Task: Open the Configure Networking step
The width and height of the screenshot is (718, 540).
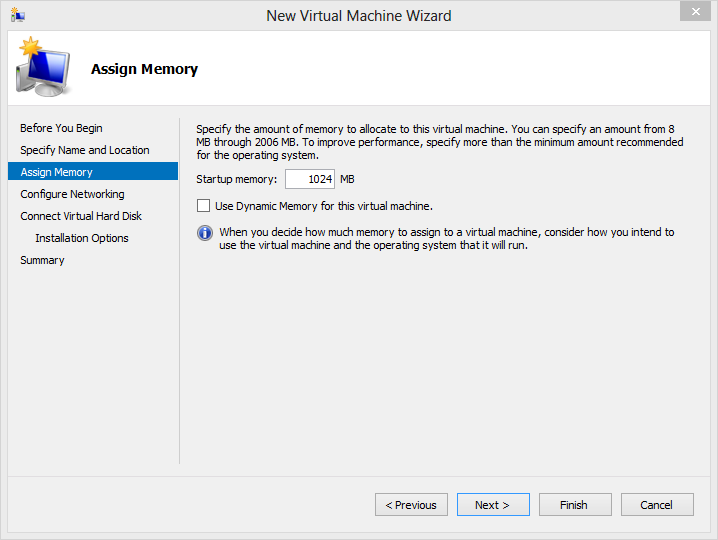Action: (72, 194)
